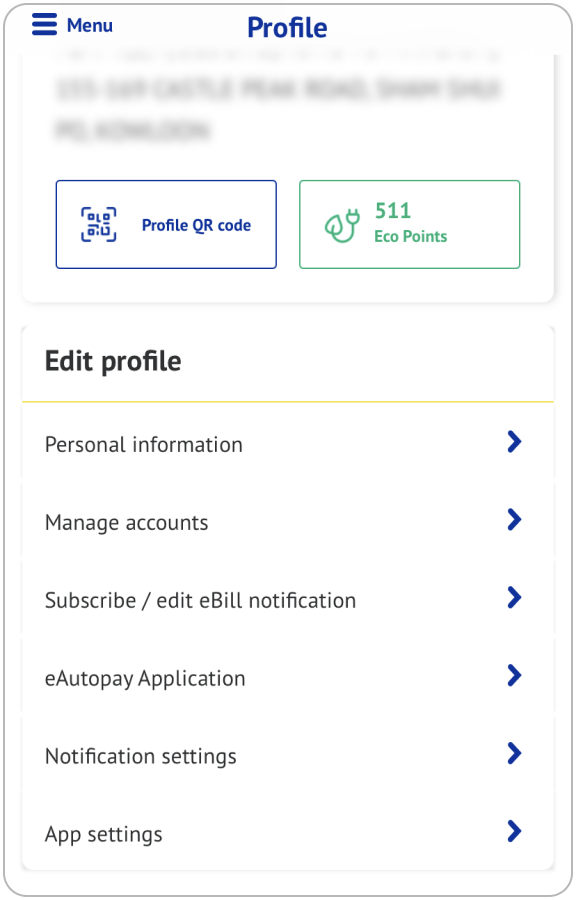The height and width of the screenshot is (900, 576).
Task: Click the Menu label in the top bar
Action: [x=88, y=25]
